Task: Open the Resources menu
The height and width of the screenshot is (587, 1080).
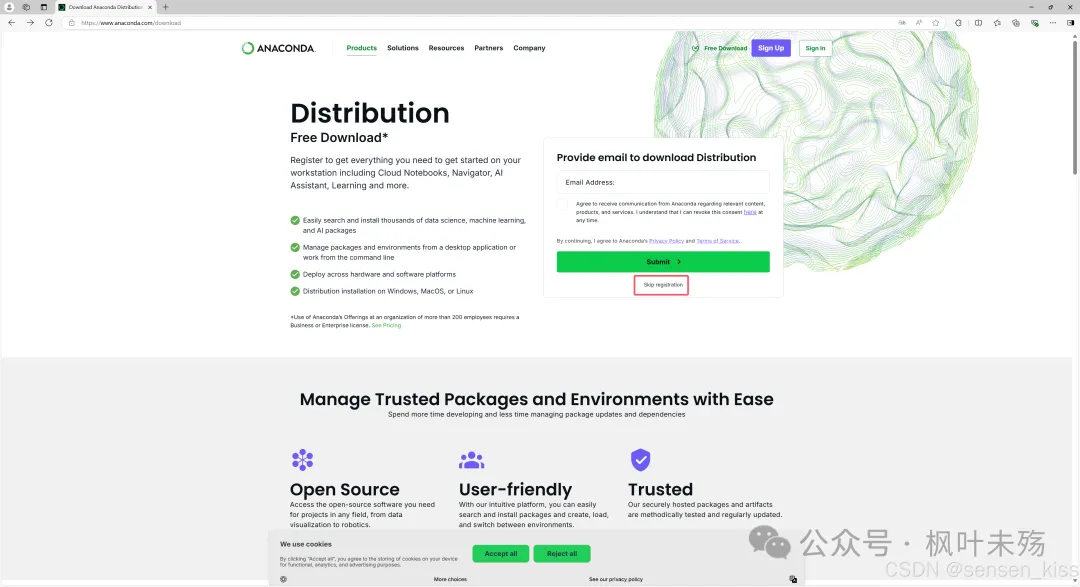Action: pos(446,48)
